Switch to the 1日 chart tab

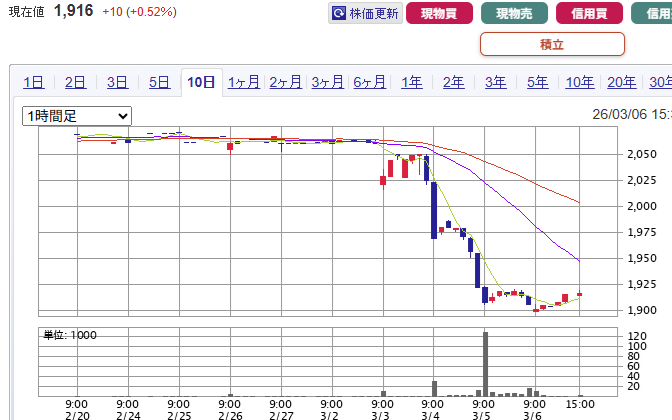pos(34,83)
